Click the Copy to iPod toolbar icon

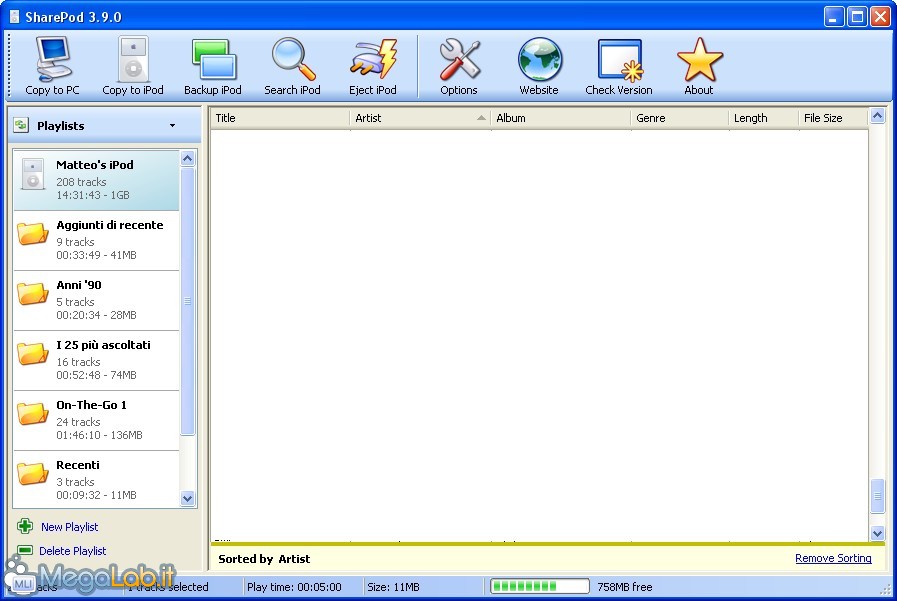pos(133,59)
